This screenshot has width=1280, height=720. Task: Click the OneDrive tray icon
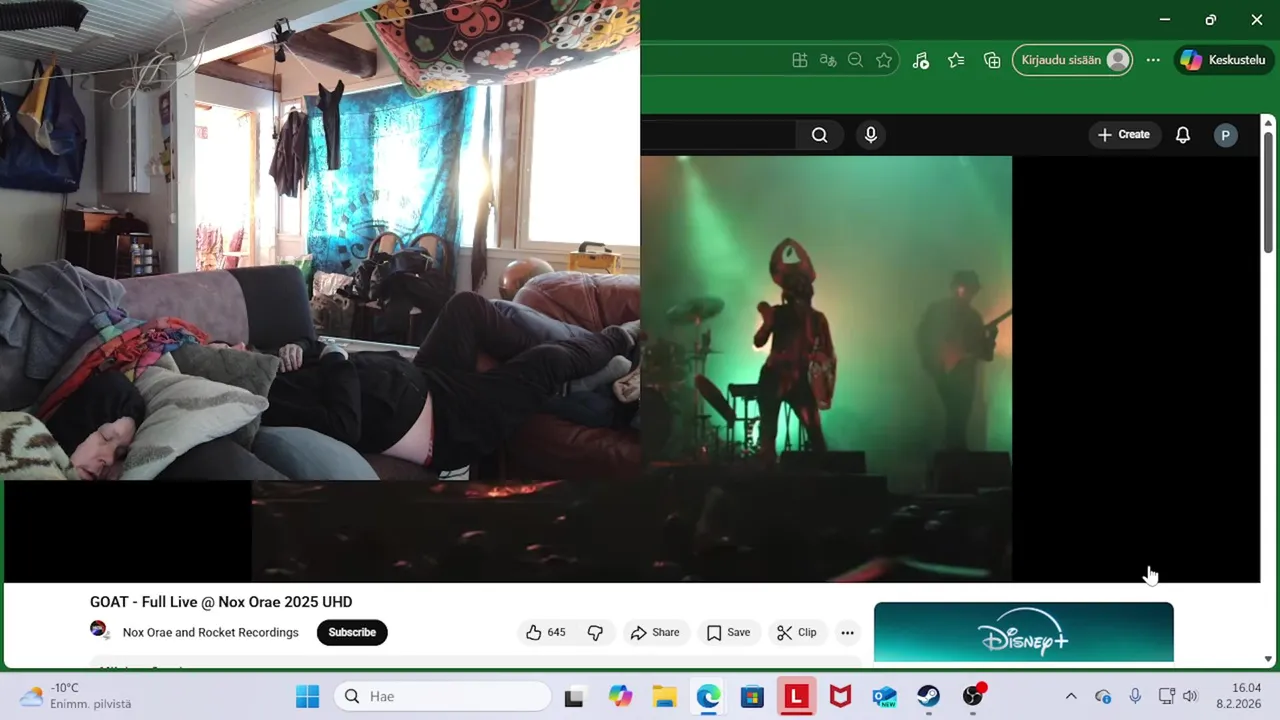(x=1103, y=696)
